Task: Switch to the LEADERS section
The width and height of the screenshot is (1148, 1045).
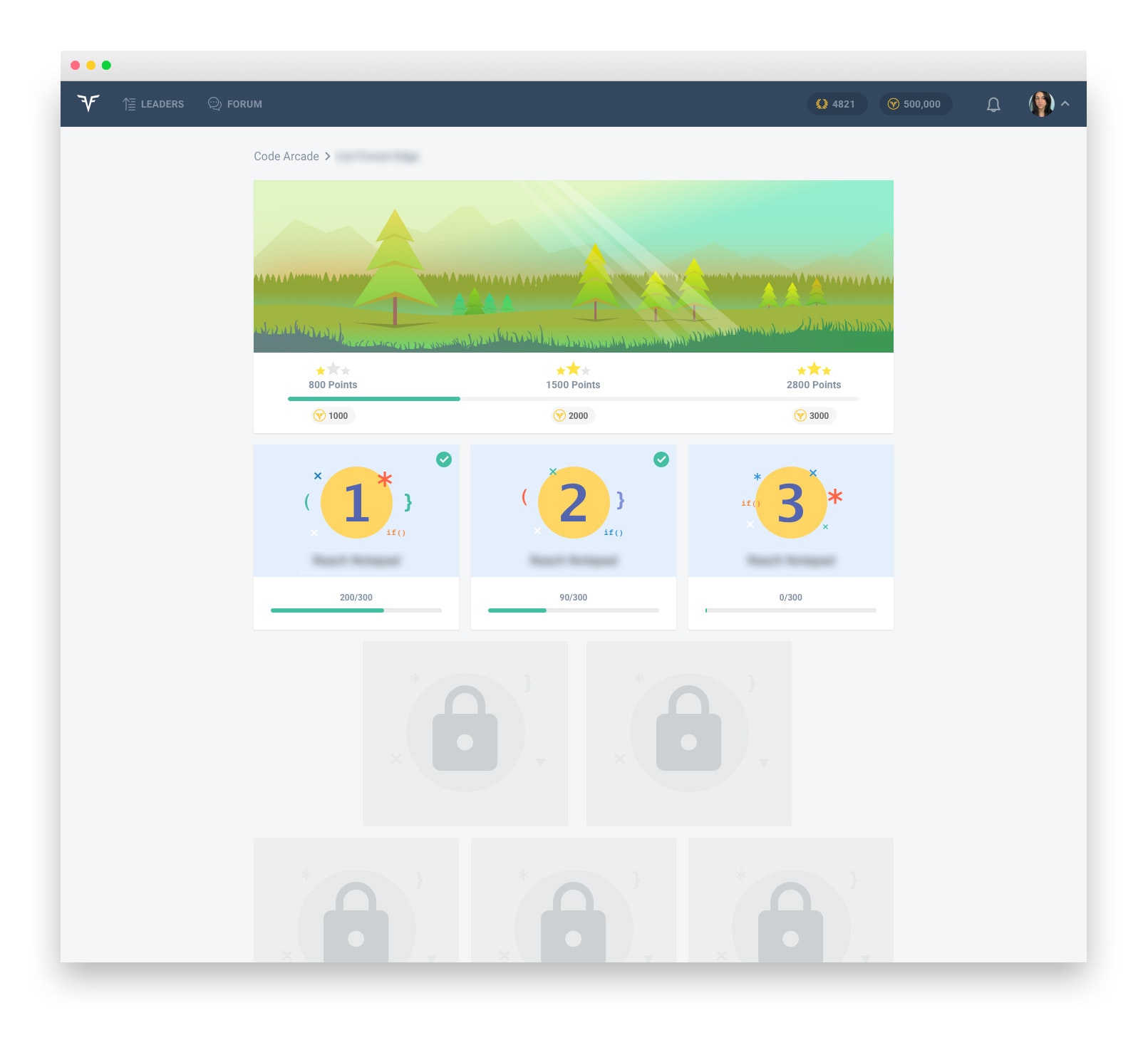Action: click(x=152, y=104)
